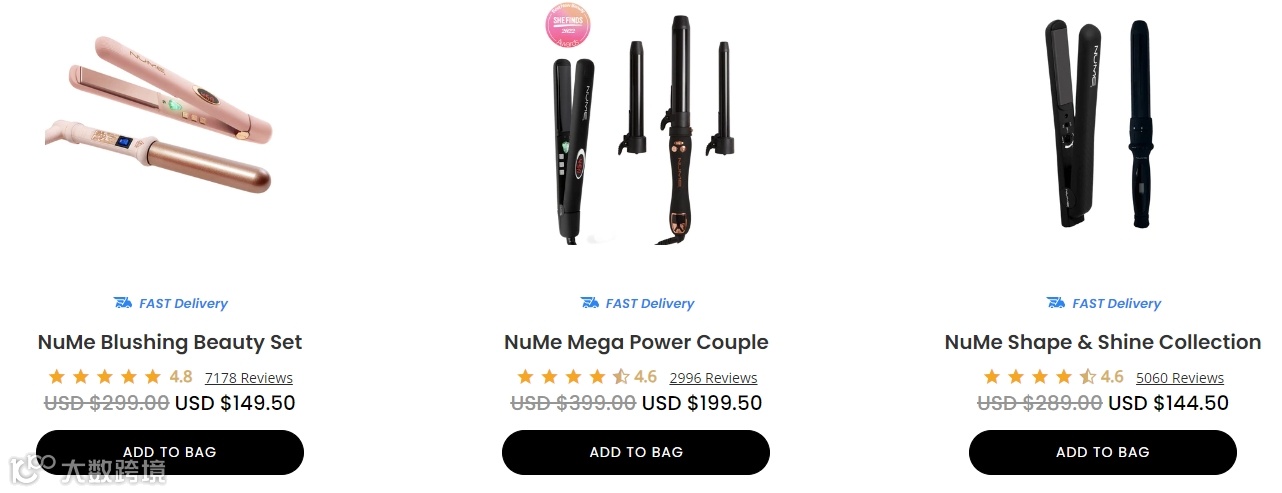Open the NuMe Mega Power Couple title
Viewport: 1282px width, 493px height.
pyautogui.click(x=636, y=342)
